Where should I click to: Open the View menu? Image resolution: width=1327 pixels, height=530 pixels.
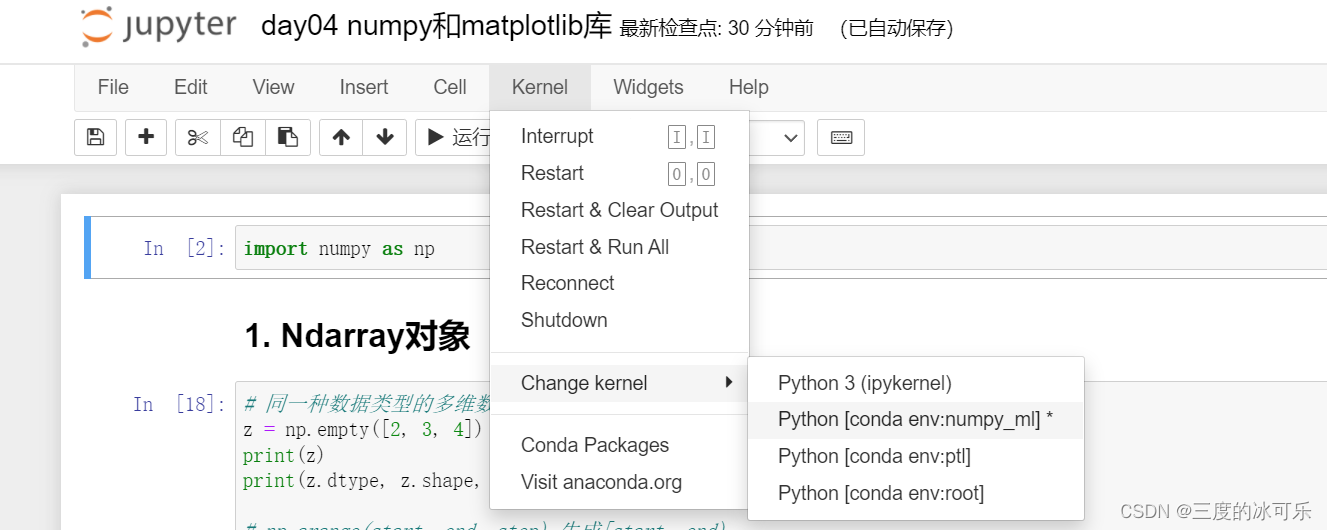coord(273,87)
